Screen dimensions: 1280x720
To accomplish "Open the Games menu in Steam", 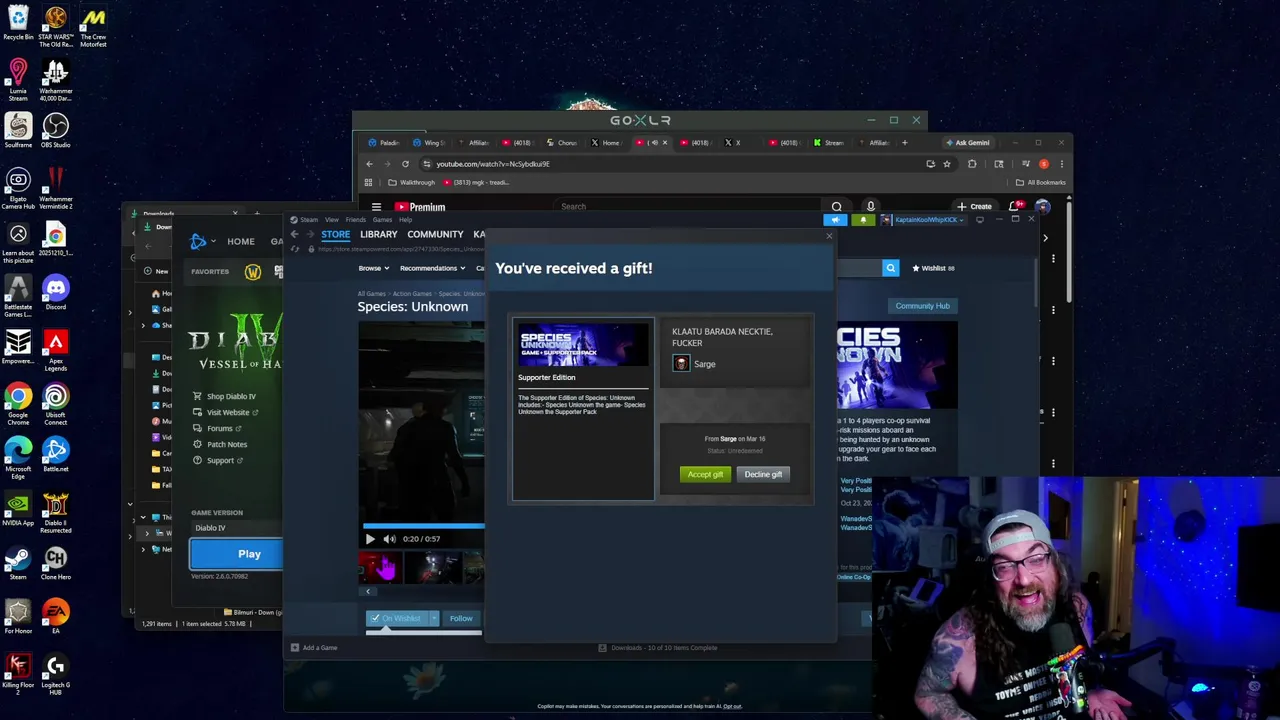I will coord(382,220).
